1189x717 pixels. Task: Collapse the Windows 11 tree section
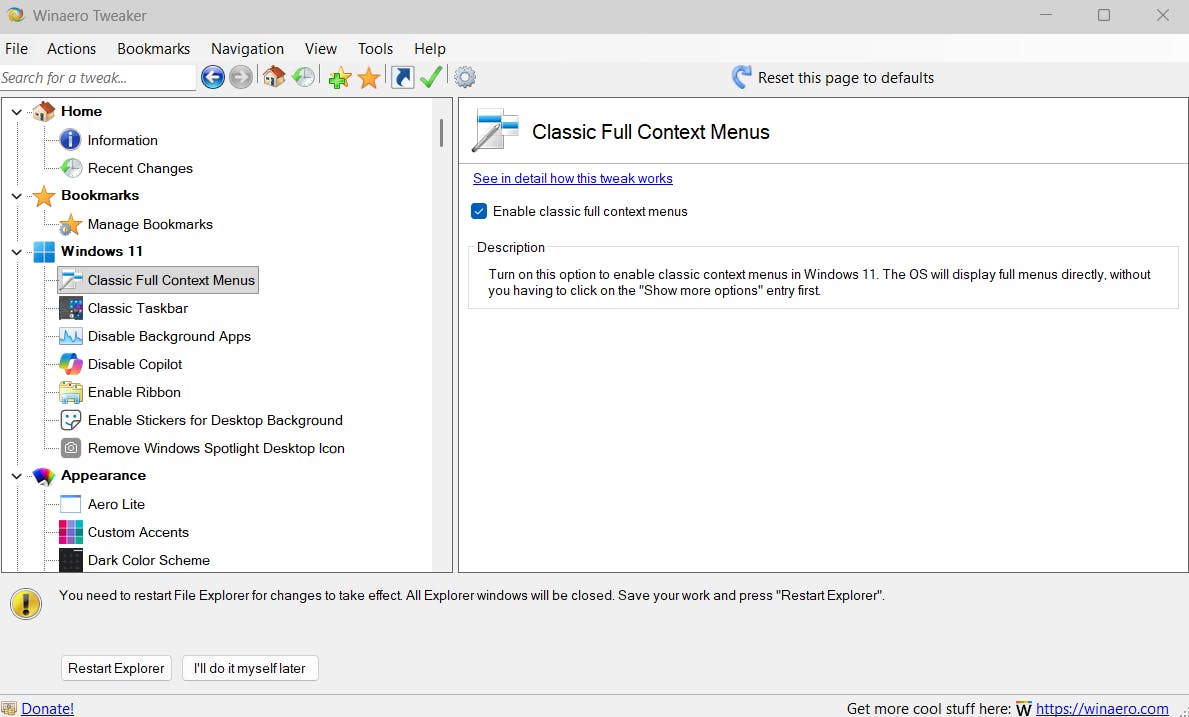tap(16, 252)
